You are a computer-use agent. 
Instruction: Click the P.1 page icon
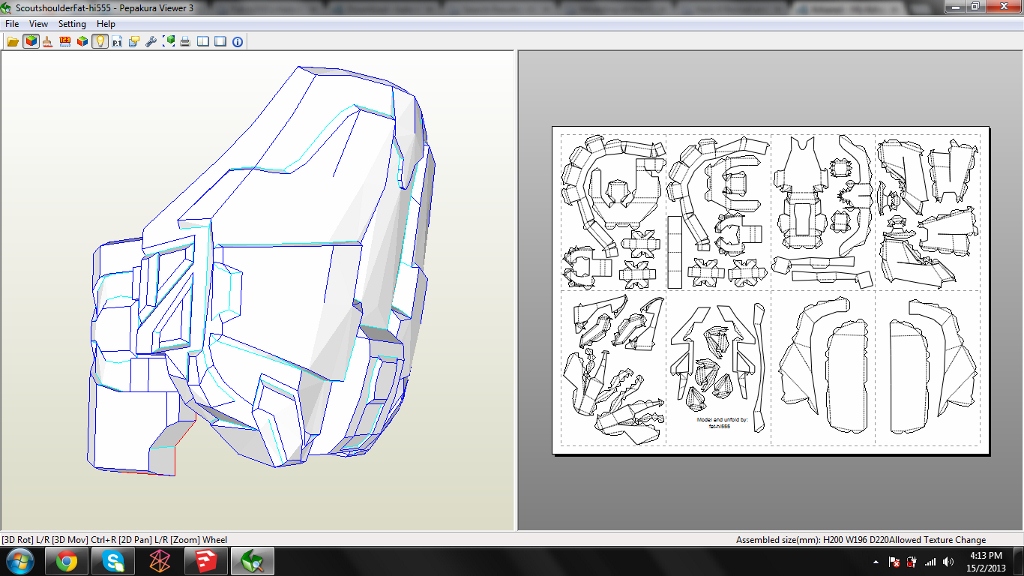[x=117, y=42]
